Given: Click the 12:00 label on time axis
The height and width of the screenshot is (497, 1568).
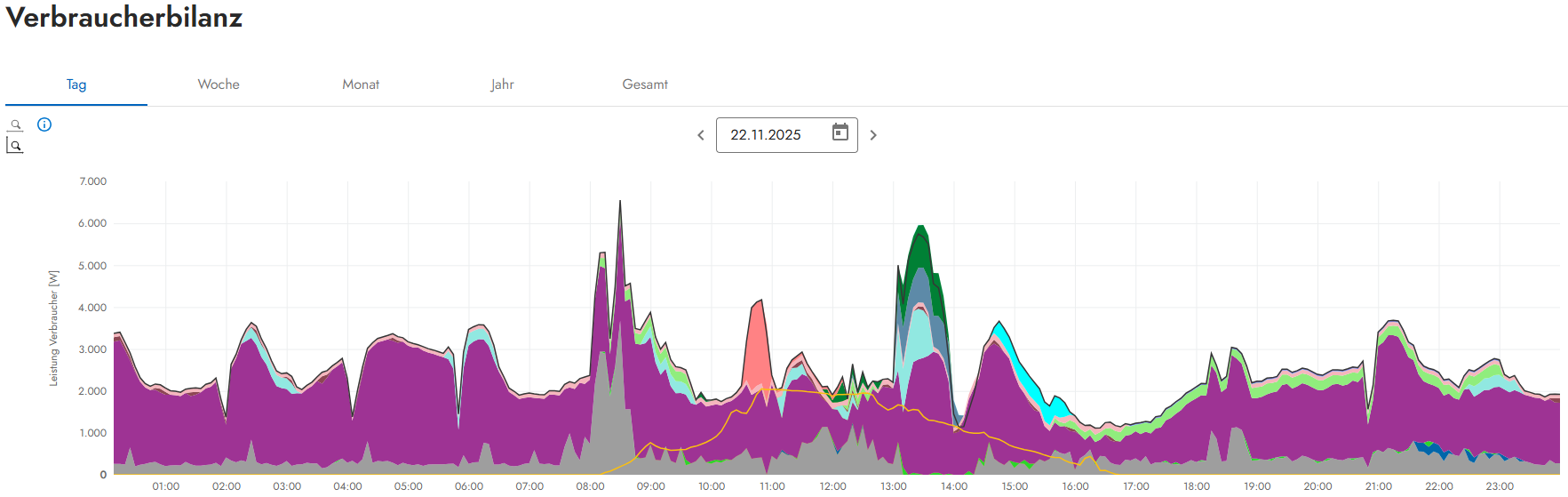Looking at the screenshot, I should point(832,486).
